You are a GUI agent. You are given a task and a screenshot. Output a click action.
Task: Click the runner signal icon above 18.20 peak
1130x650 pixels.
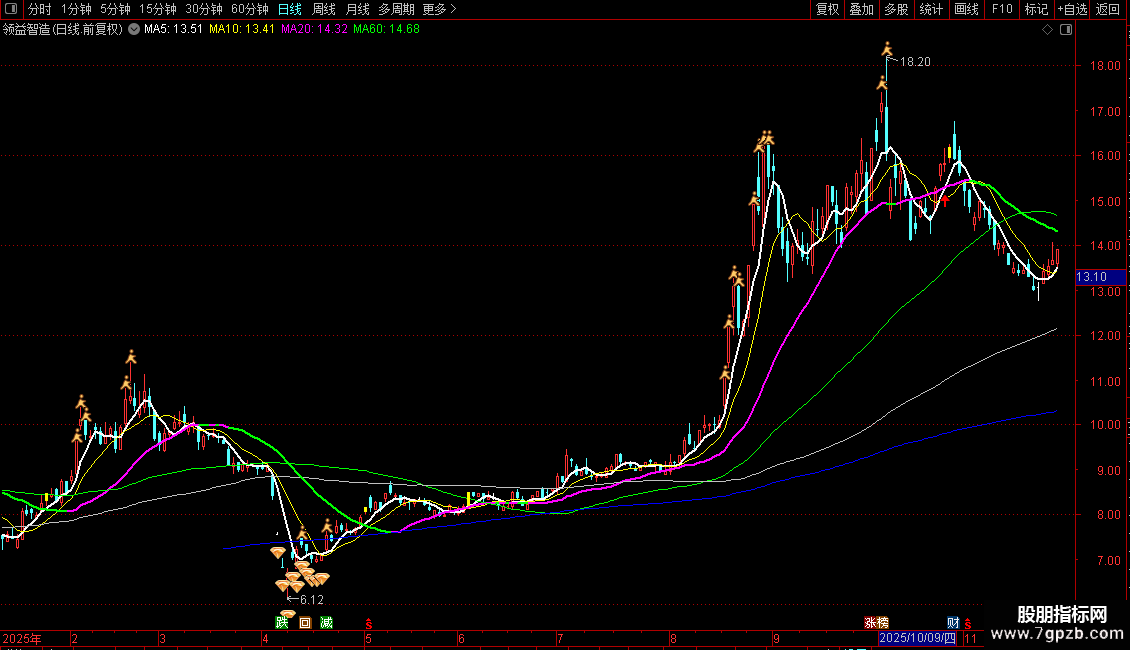887,49
